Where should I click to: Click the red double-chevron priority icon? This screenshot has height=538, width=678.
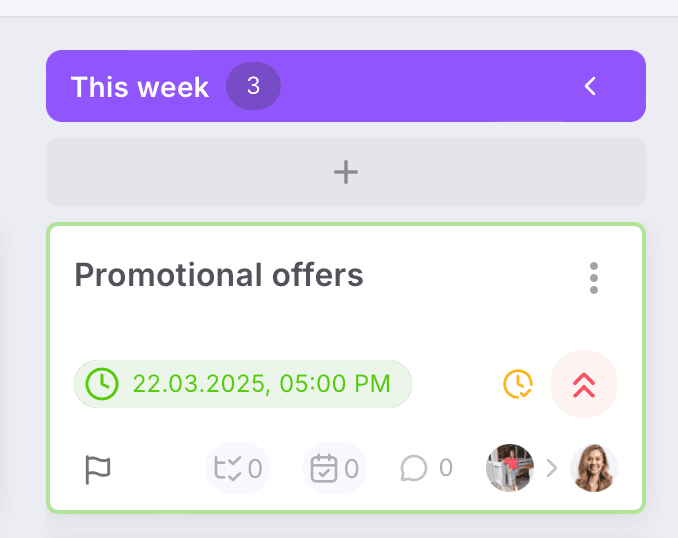584,384
